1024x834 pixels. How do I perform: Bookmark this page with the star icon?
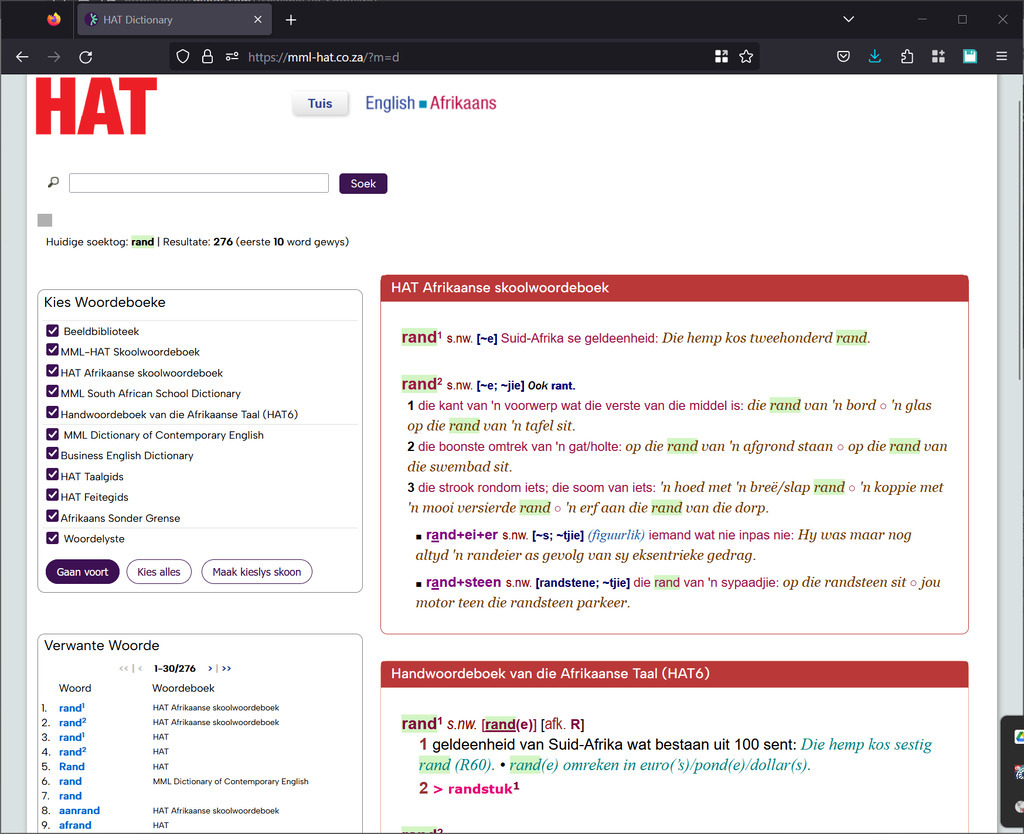point(746,57)
